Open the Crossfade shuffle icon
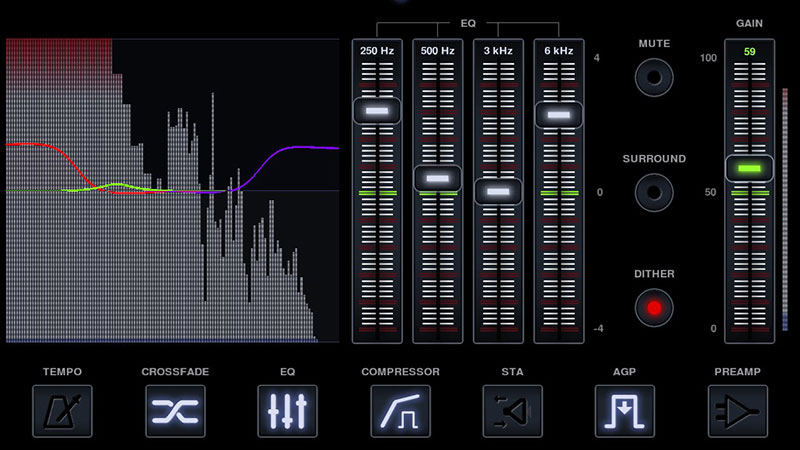 [x=175, y=411]
